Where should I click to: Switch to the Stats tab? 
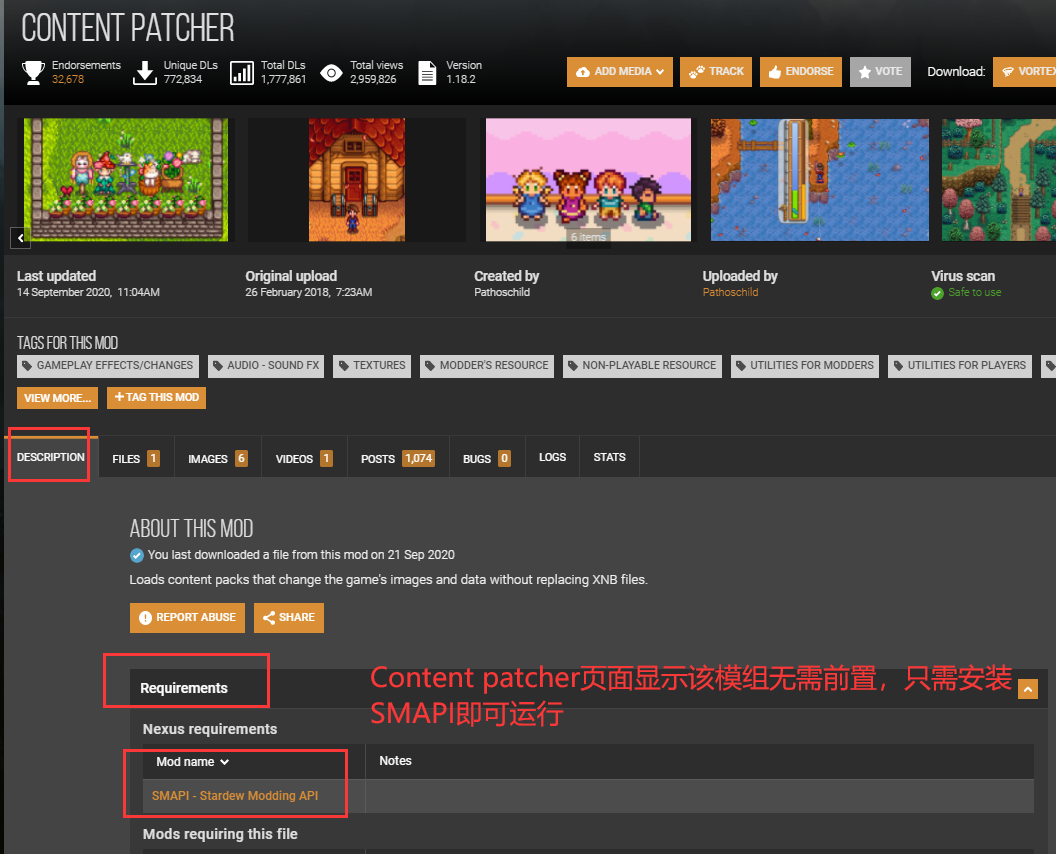(609, 457)
